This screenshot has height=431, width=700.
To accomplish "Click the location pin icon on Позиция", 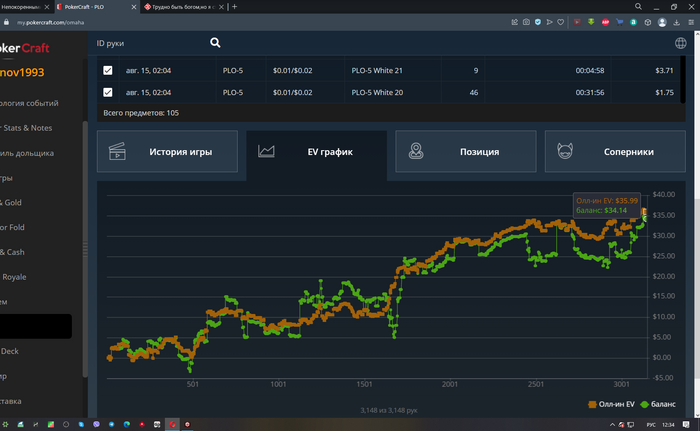I will pyautogui.click(x=416, y=151).
